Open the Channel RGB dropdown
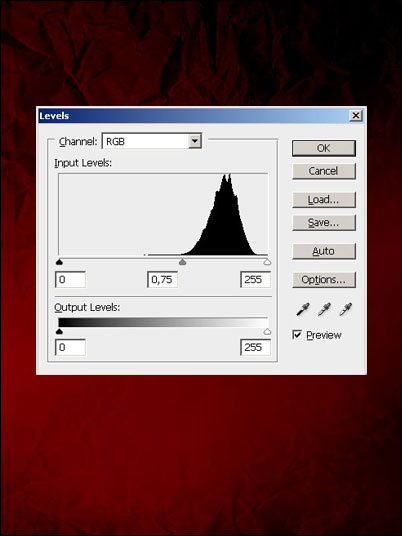402x536 pixels. pyautogui.click(x=152, y=141)
